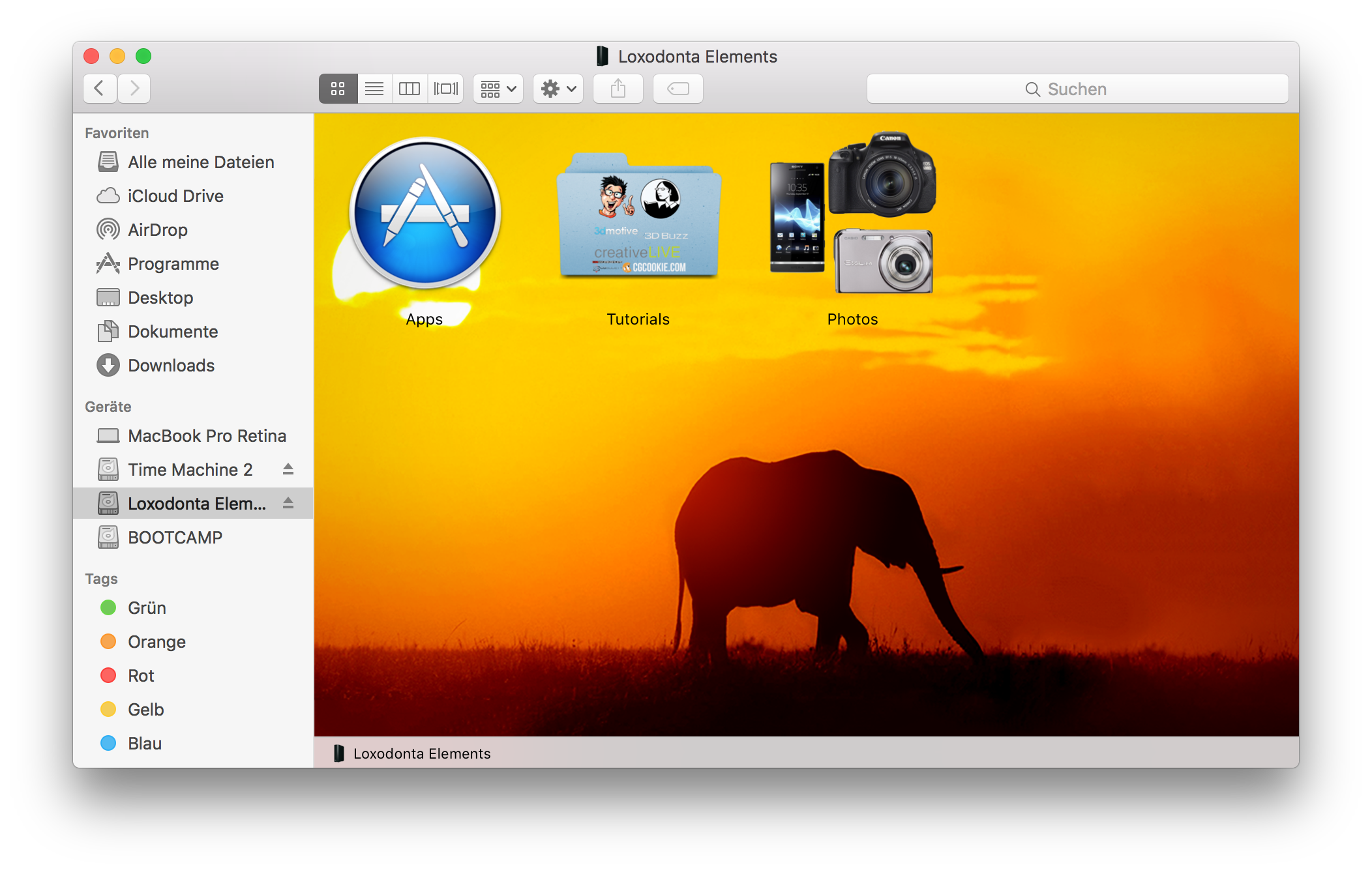Switch to Cover Flow view
1372x872 pixels.
click(446, 89)
